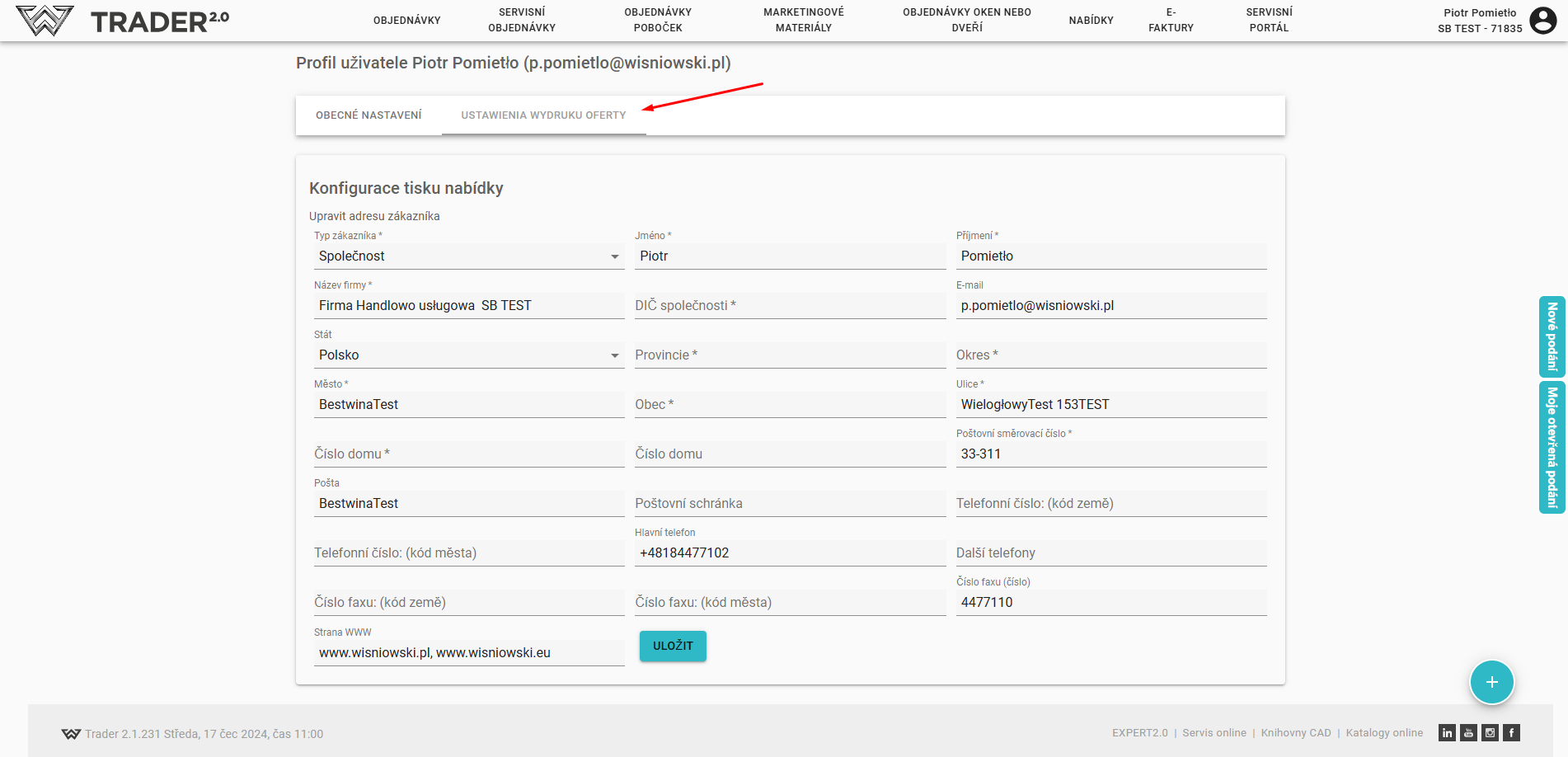Open the Facebook icon in footer
The height and width of the screenshot is (757, 1568).
[x=1511, y=732]
